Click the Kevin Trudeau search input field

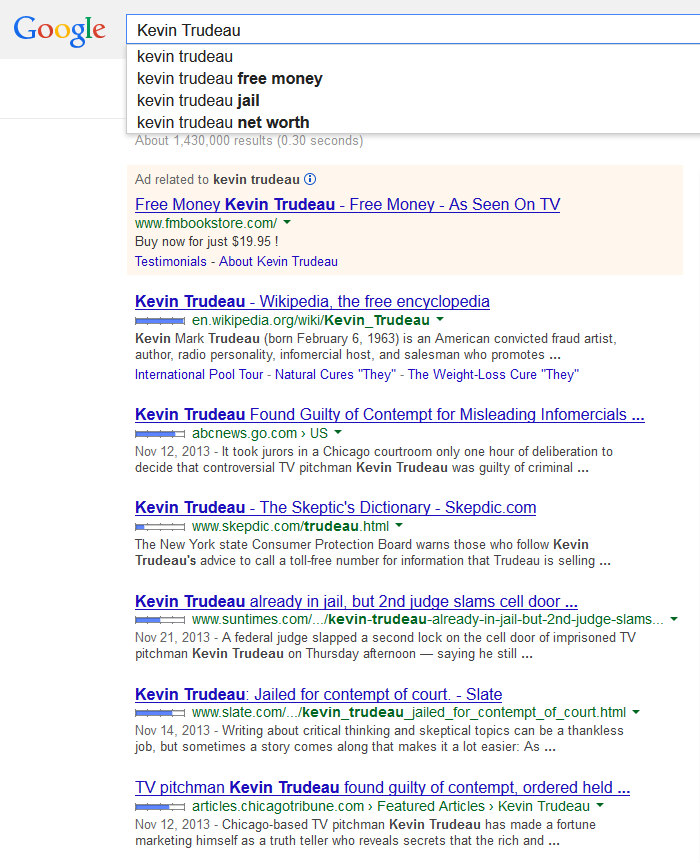[x=413, y=30]
